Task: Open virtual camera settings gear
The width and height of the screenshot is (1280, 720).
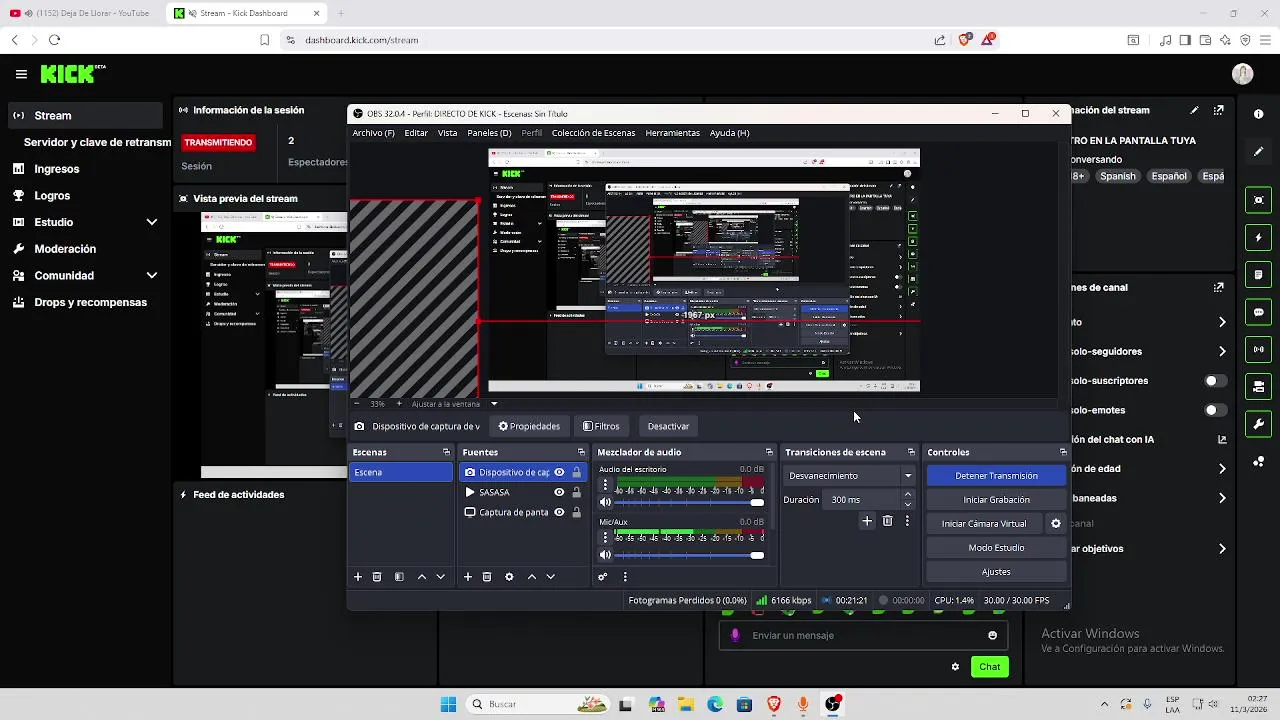Action: click(1055, 523)
